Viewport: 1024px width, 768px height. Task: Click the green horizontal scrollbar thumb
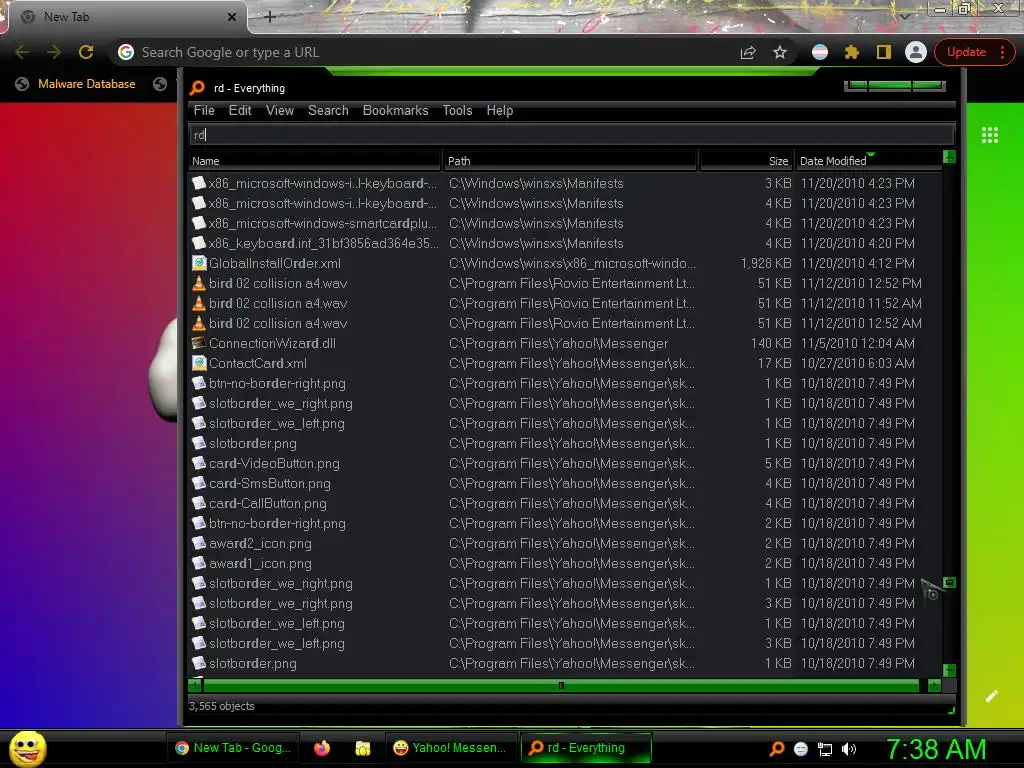point(562,685)
